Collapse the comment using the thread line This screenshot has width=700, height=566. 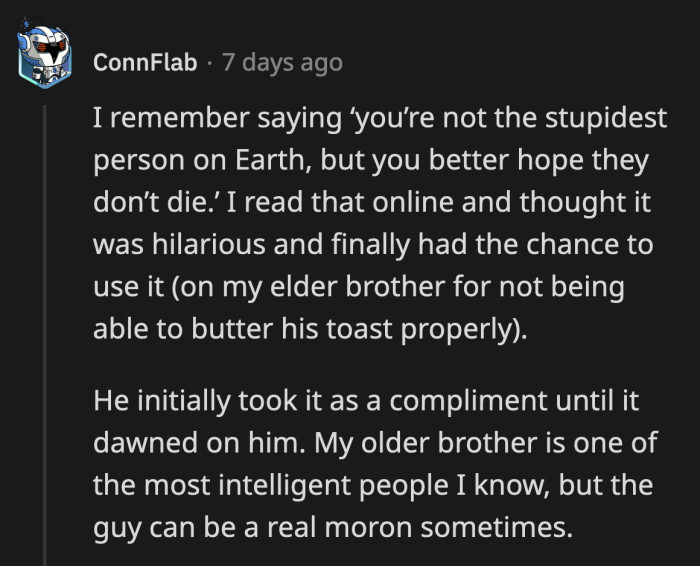coord(45,330)
